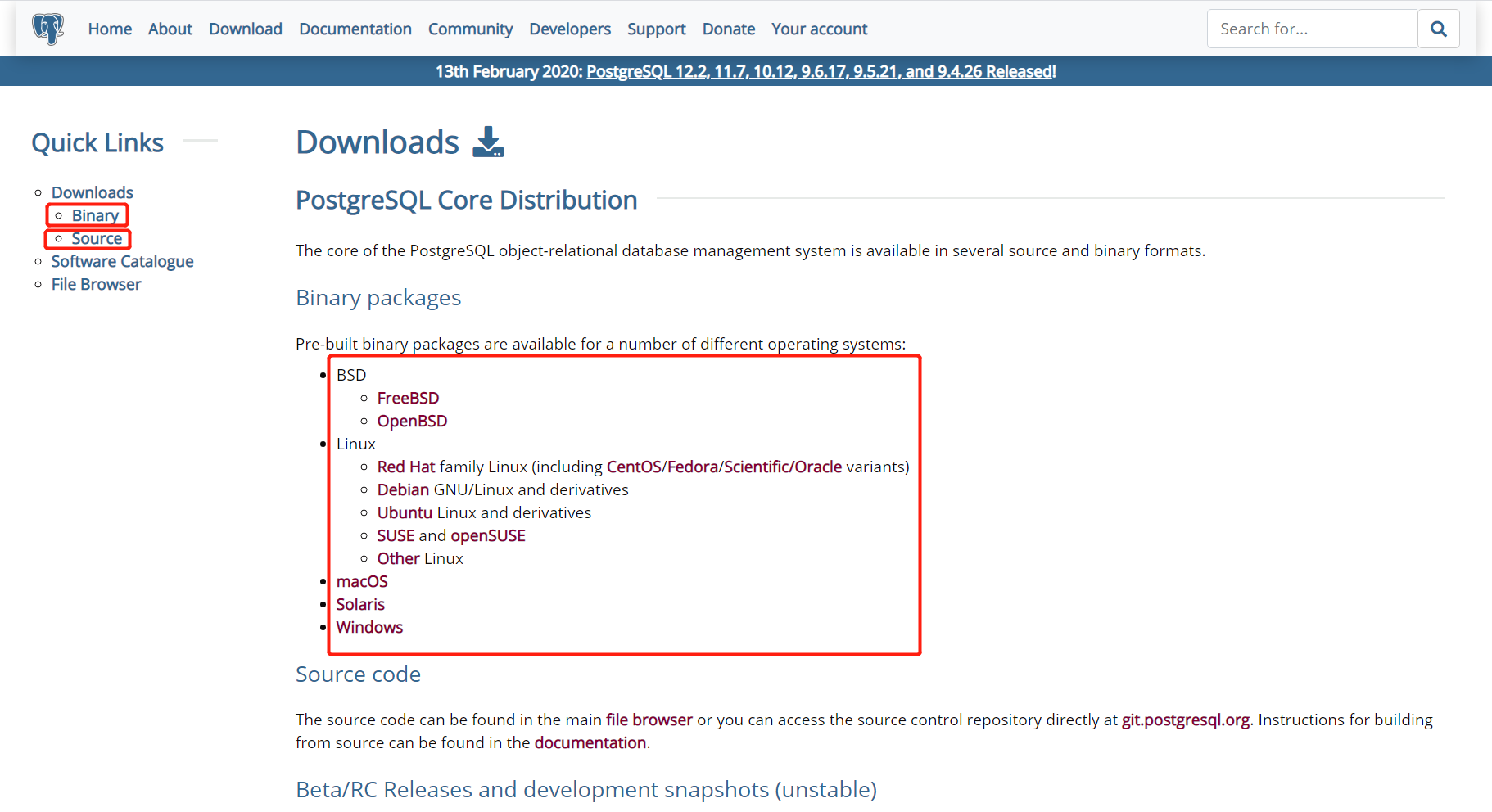
Task: Open the Home menu item
Action: (x=110, y=29)
